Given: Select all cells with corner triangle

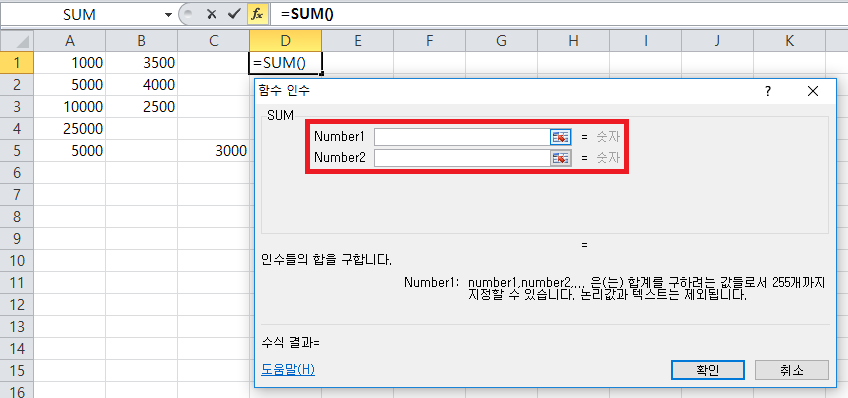Looking at the screenshot, I should pyautogui.click(x=17, y=41).
